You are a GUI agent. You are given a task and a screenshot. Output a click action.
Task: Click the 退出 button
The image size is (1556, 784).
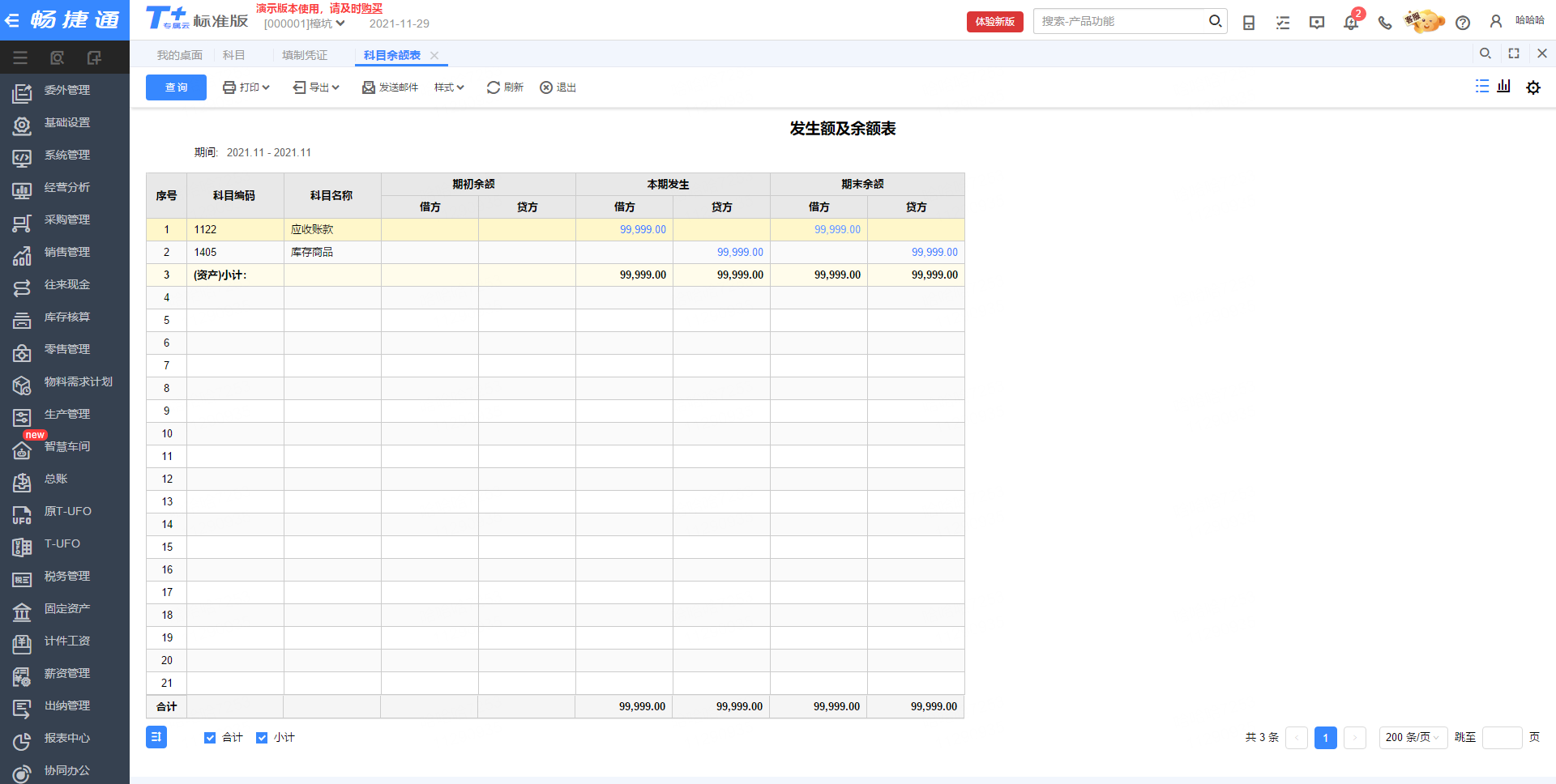tap(558, 87)
